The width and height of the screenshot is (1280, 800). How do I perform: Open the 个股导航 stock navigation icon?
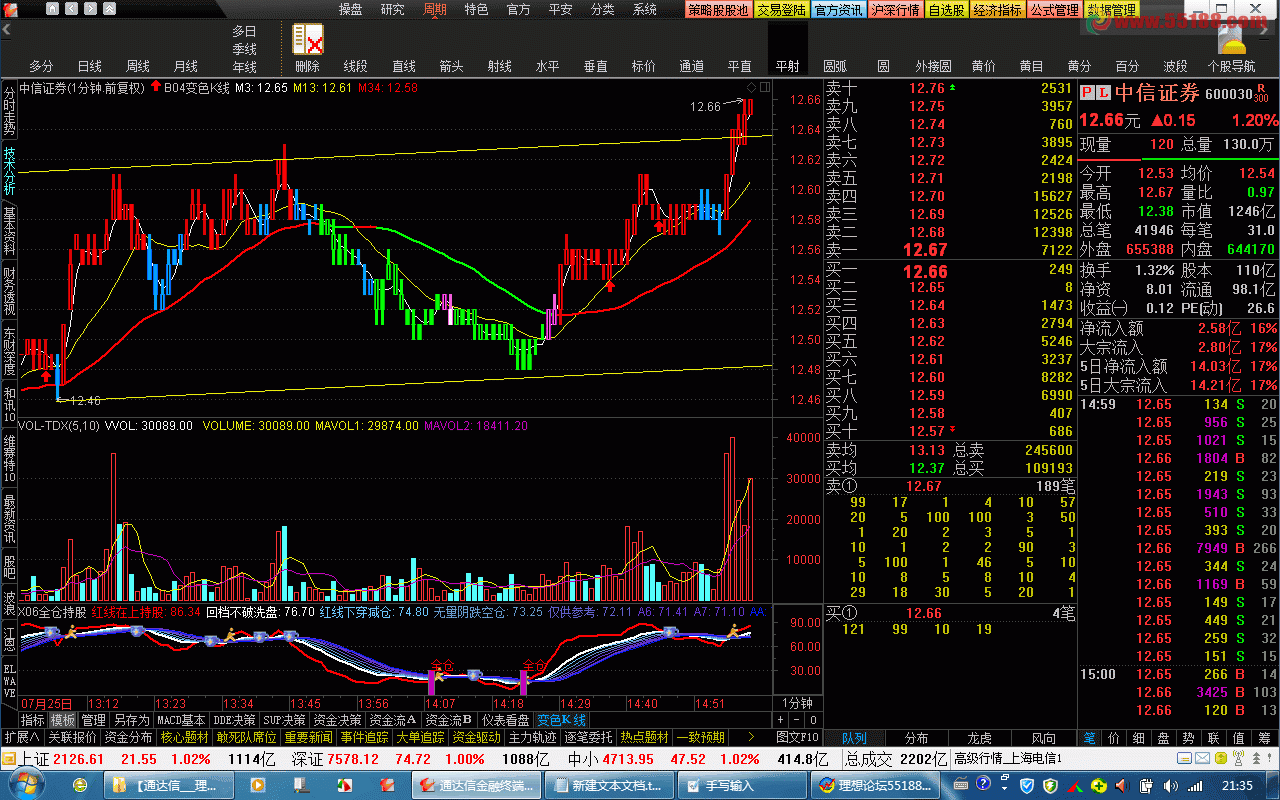tap(1231, 39)
